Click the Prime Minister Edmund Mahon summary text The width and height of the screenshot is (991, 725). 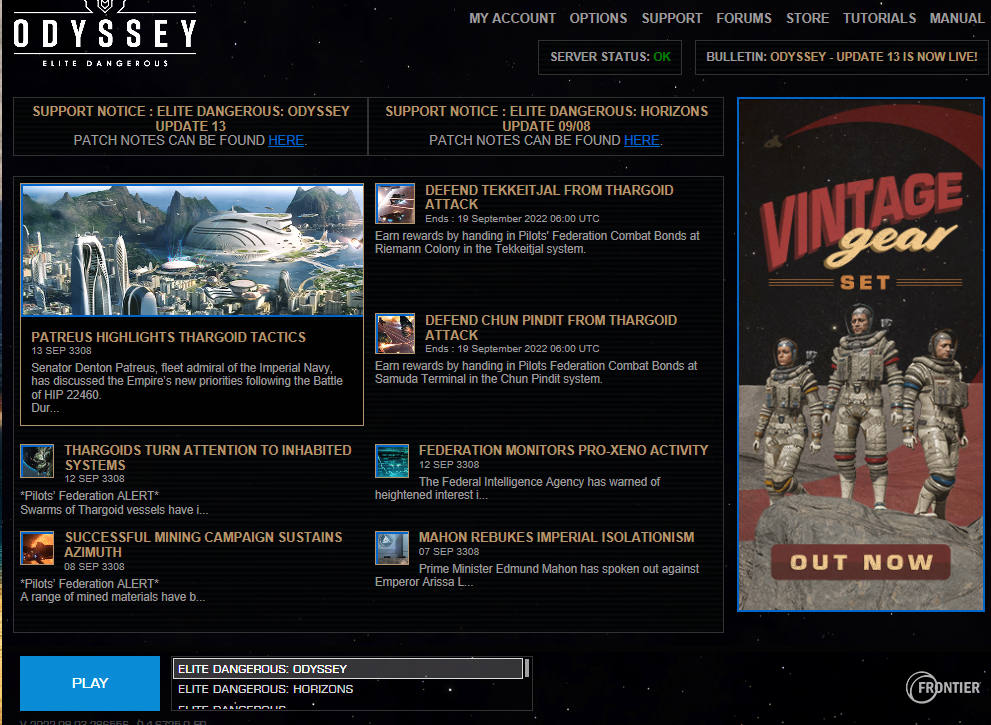pyautogui.click(x=537, y=575)
